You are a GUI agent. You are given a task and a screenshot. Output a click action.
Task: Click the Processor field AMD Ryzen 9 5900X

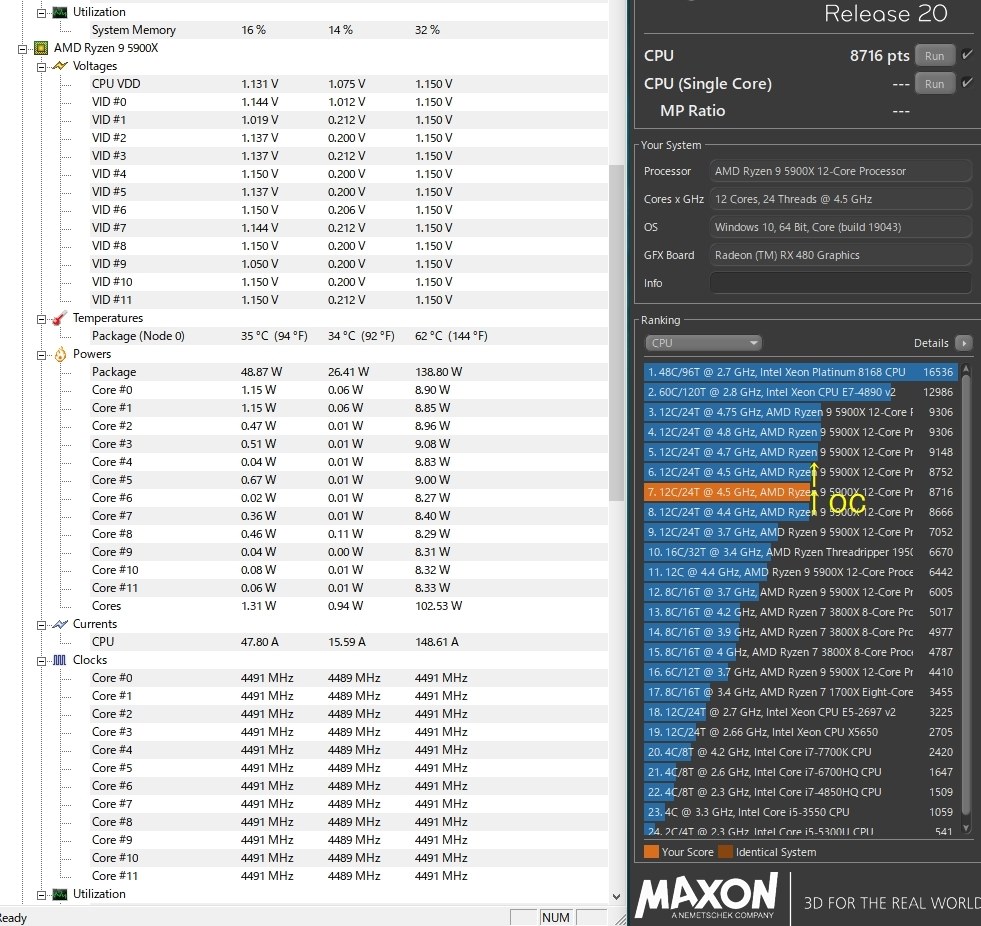pyautogui.click(x=840, y=171)
